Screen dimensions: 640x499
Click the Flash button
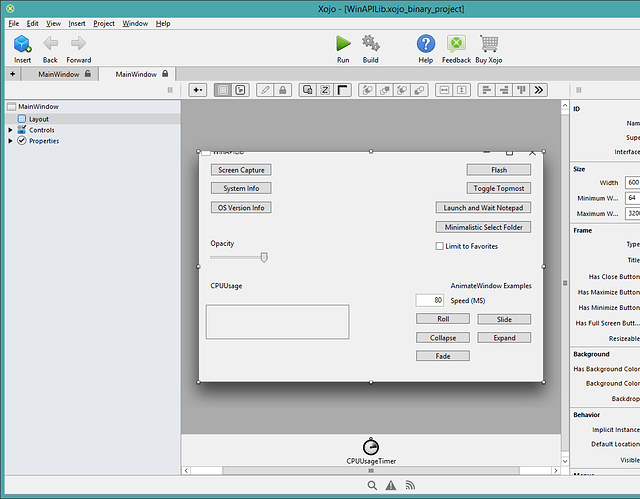pyautogui.click(x=499, y=170)
